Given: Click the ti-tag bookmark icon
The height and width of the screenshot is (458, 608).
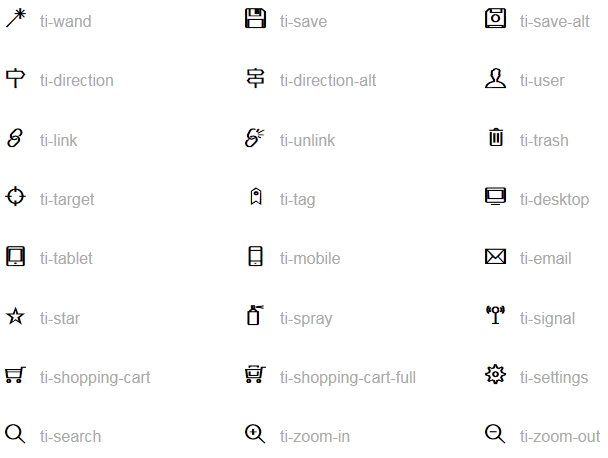Looking at the screenshot, I should (256, 196).
